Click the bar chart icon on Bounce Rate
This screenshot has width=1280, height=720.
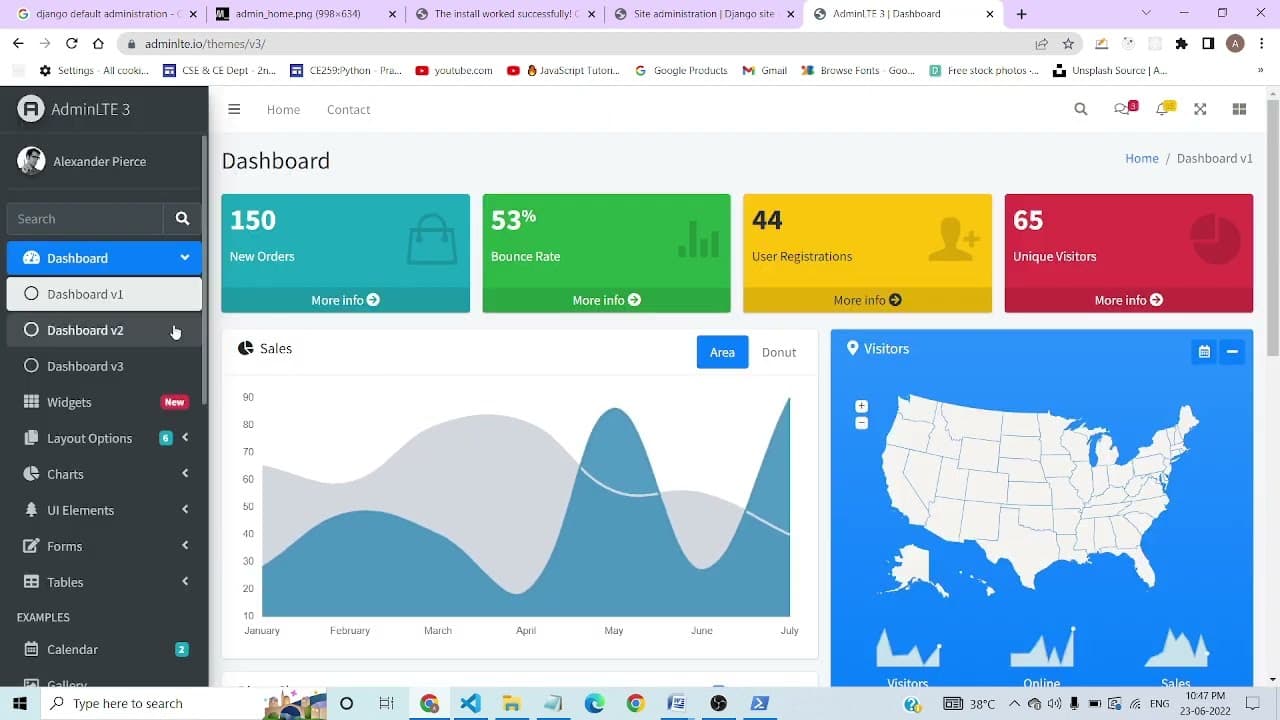[698, 239]
